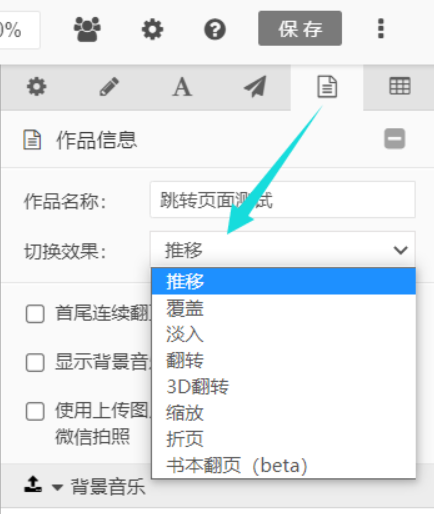Open help via the question mark icon
434x514 pixels.
click(215, 29)
